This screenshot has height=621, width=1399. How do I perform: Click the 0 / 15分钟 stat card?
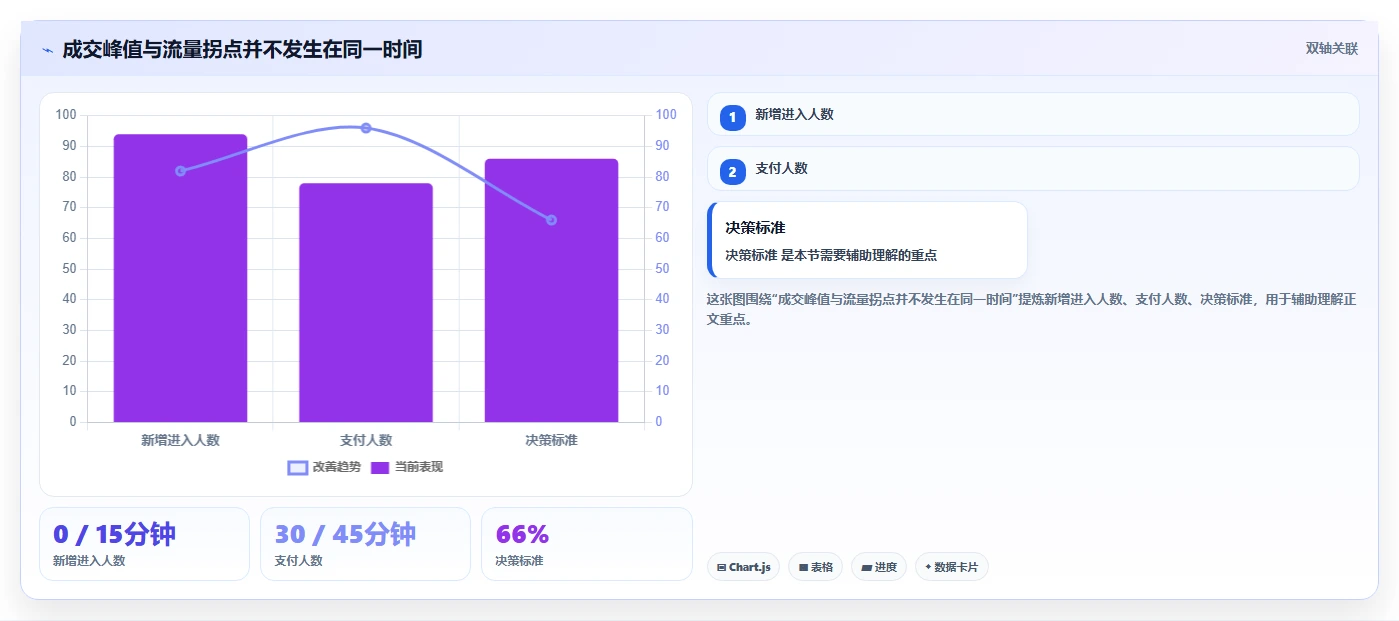pyautogui.click(x=144, y=544)
